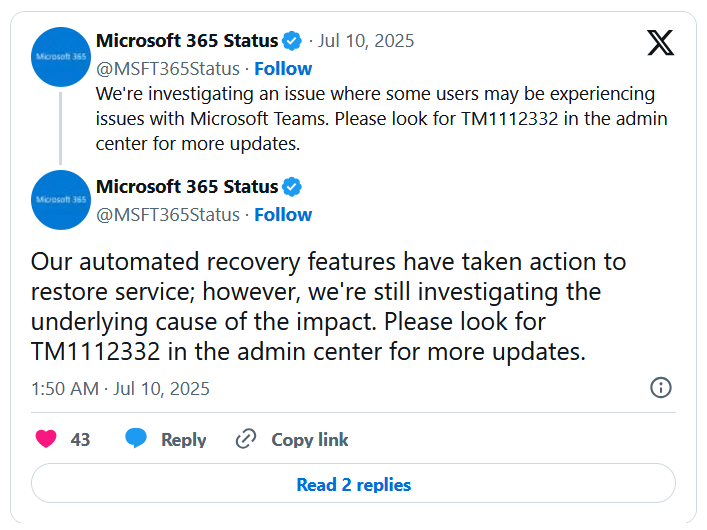Click the @MSFT365Status handle in first tweet
The image size is (707, 530).
tap(168, 69)
